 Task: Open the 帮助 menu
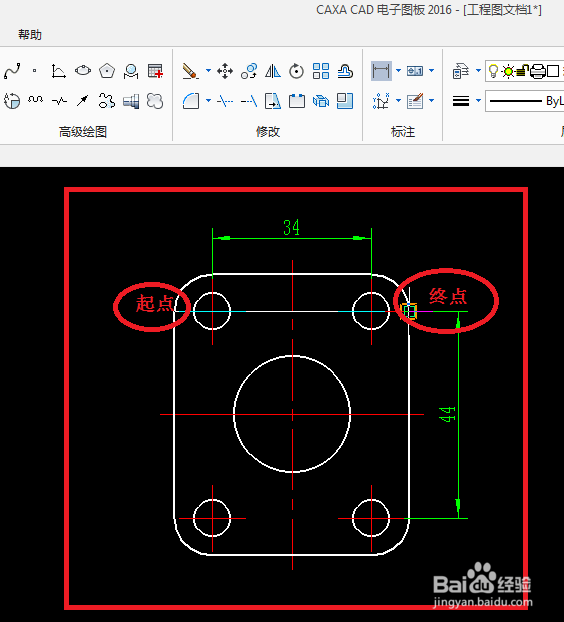click(x=30, y=35)
